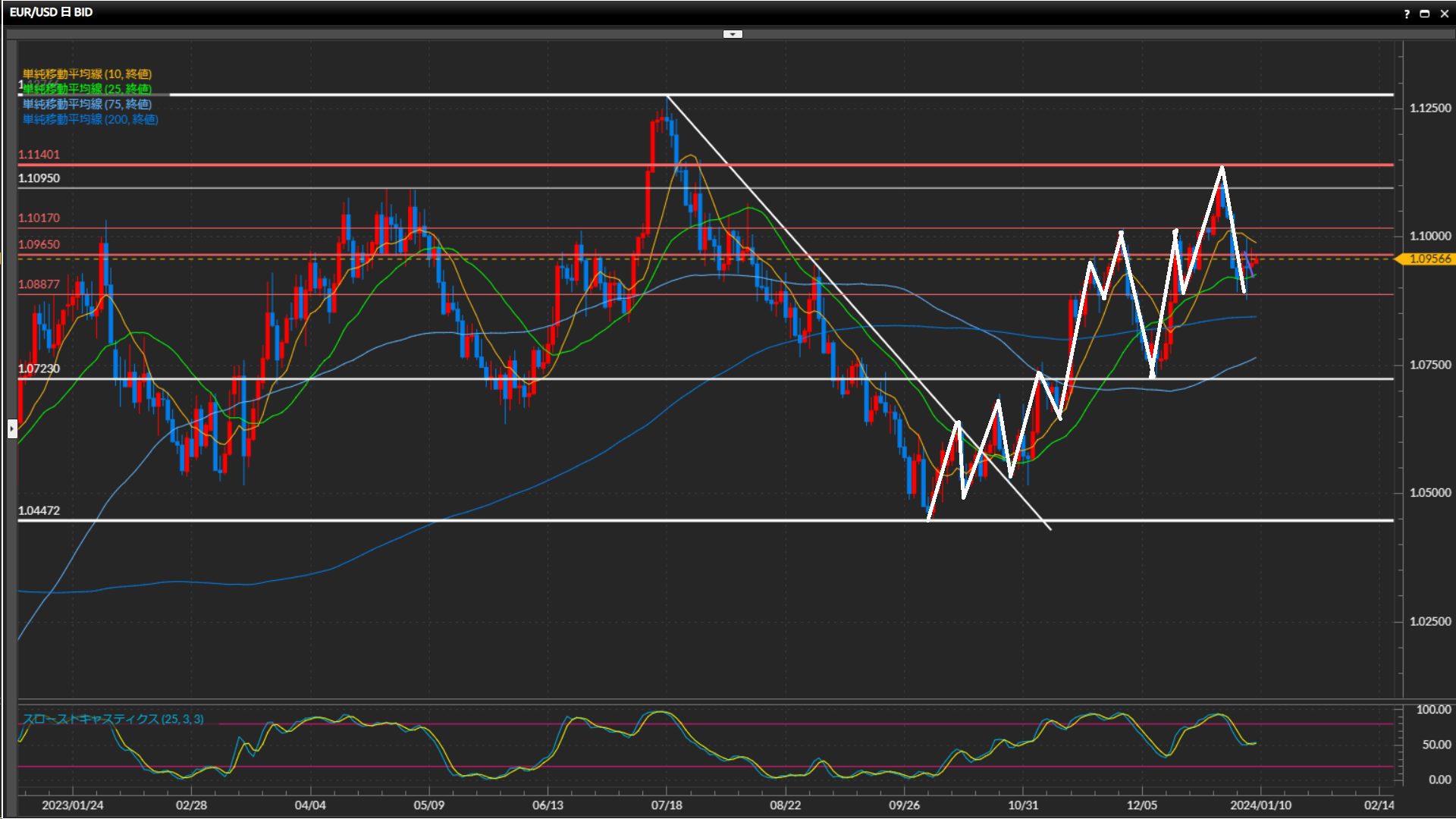
Task: Select the 1.04472 white support line label
Action: [39, 511]
